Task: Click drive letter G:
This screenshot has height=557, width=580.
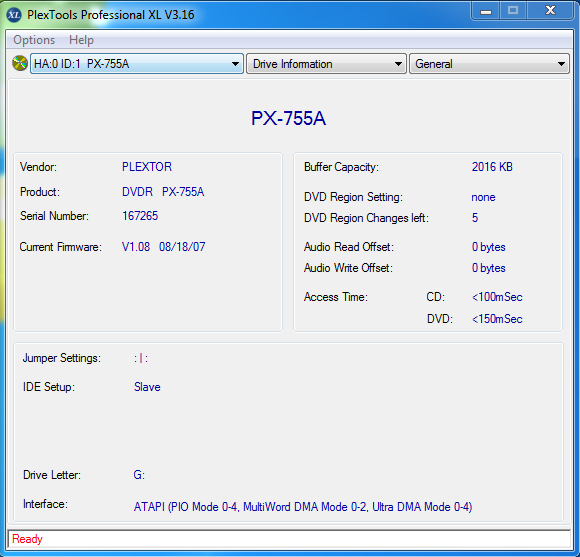Action: (x=139, y=475)
